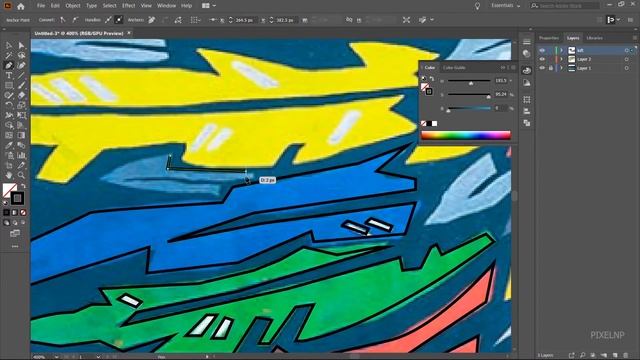The image size is (640, 360).
Task: Select the Scale tool
Action: point(21,105)
